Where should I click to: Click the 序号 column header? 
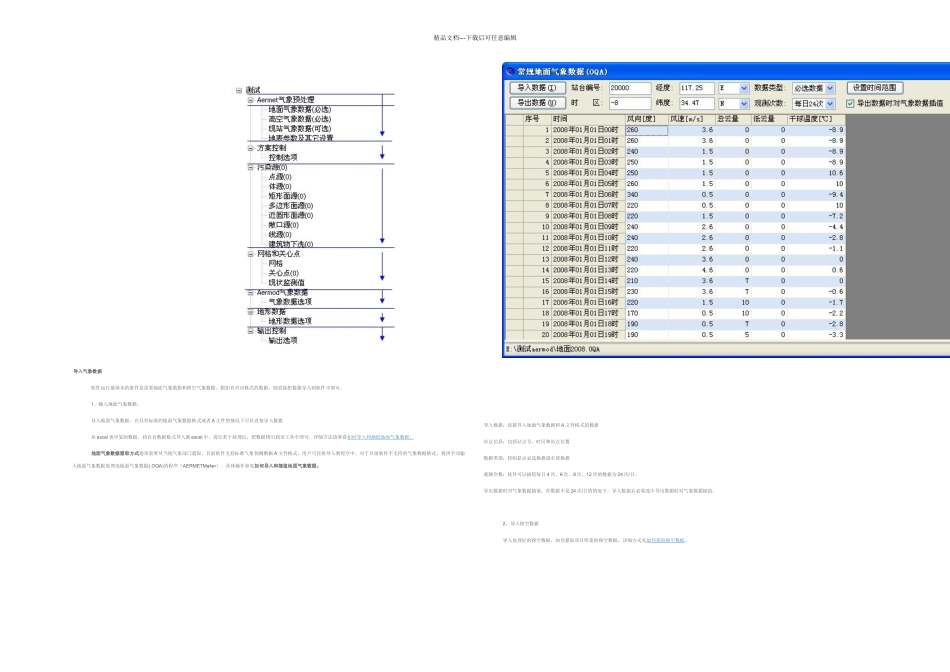537,119
